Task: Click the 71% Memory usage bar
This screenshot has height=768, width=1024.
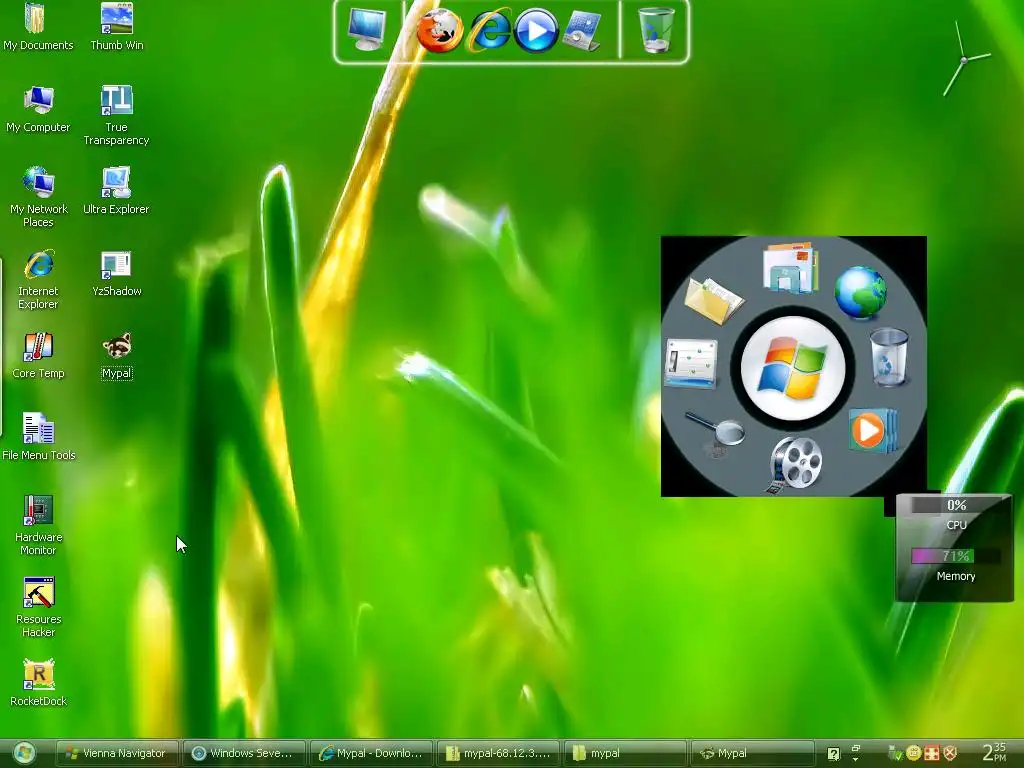Action: pos(956,556)
